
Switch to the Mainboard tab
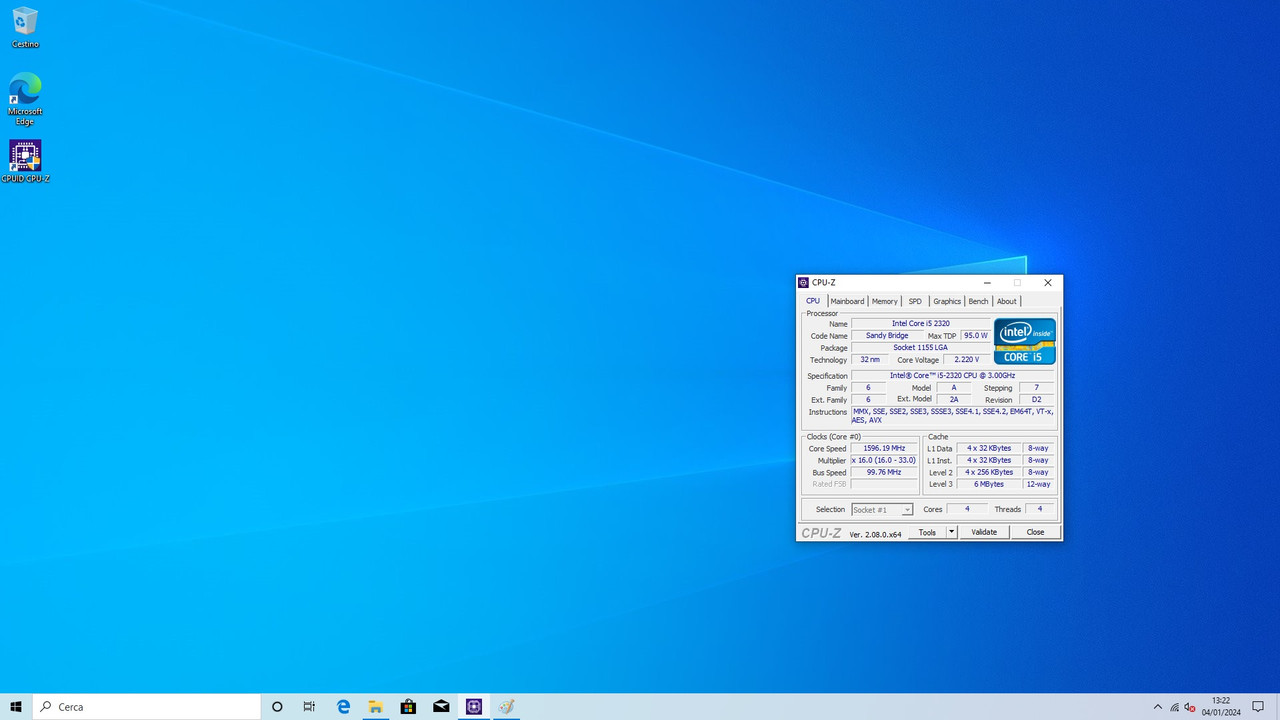click(847, 301)
